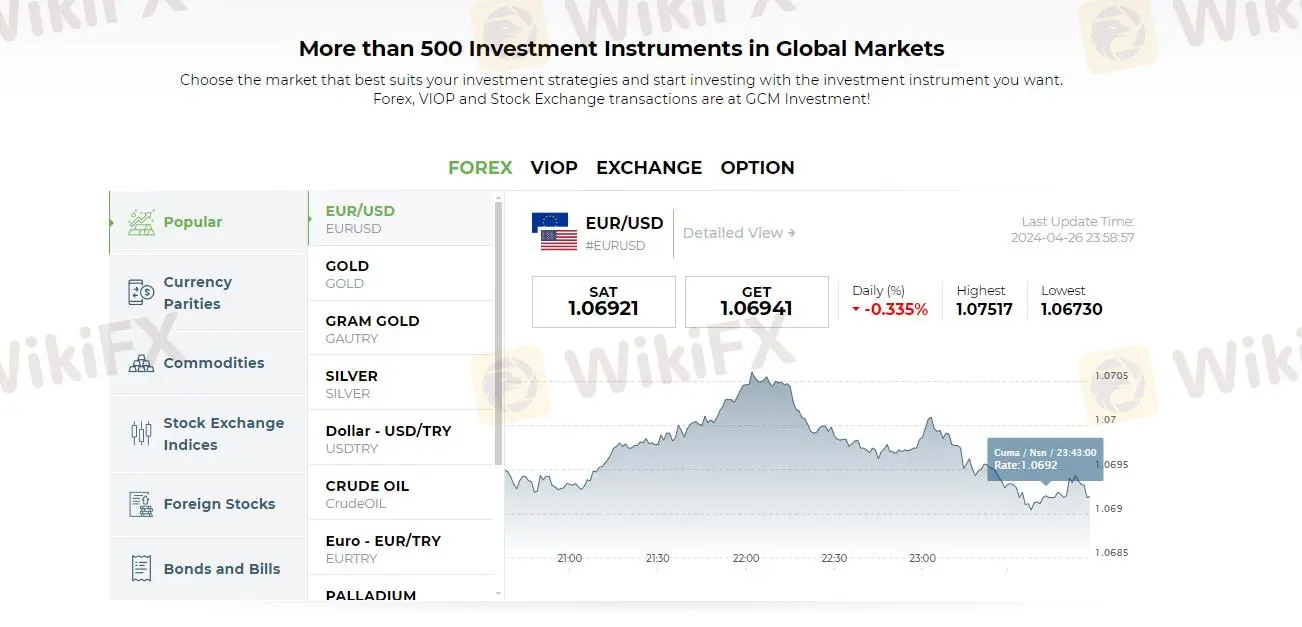Screen dimensions: 1302x627
Task: Click the Commodities gold bars icon
Action: [x=141, y=363]
